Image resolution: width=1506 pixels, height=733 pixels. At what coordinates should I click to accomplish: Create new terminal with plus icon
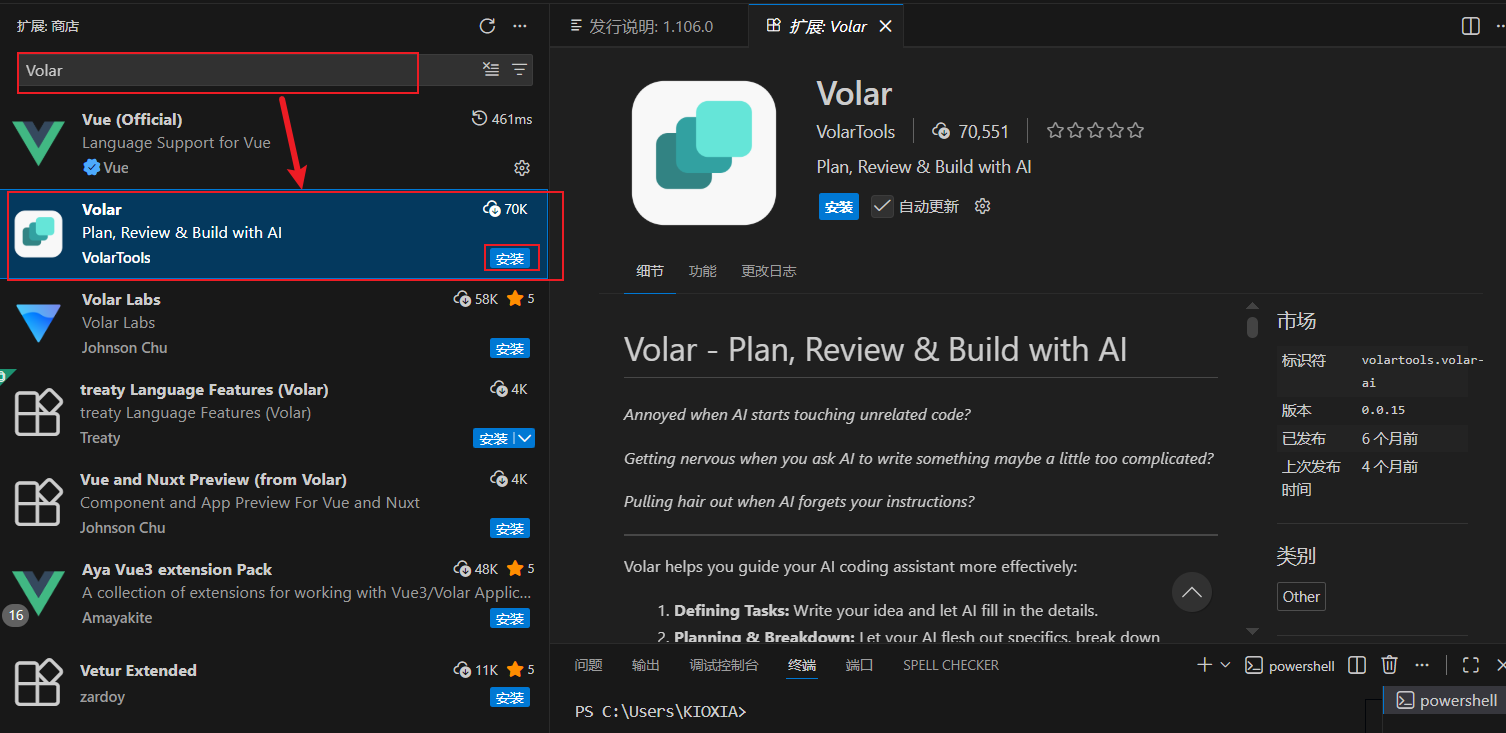1204,665
